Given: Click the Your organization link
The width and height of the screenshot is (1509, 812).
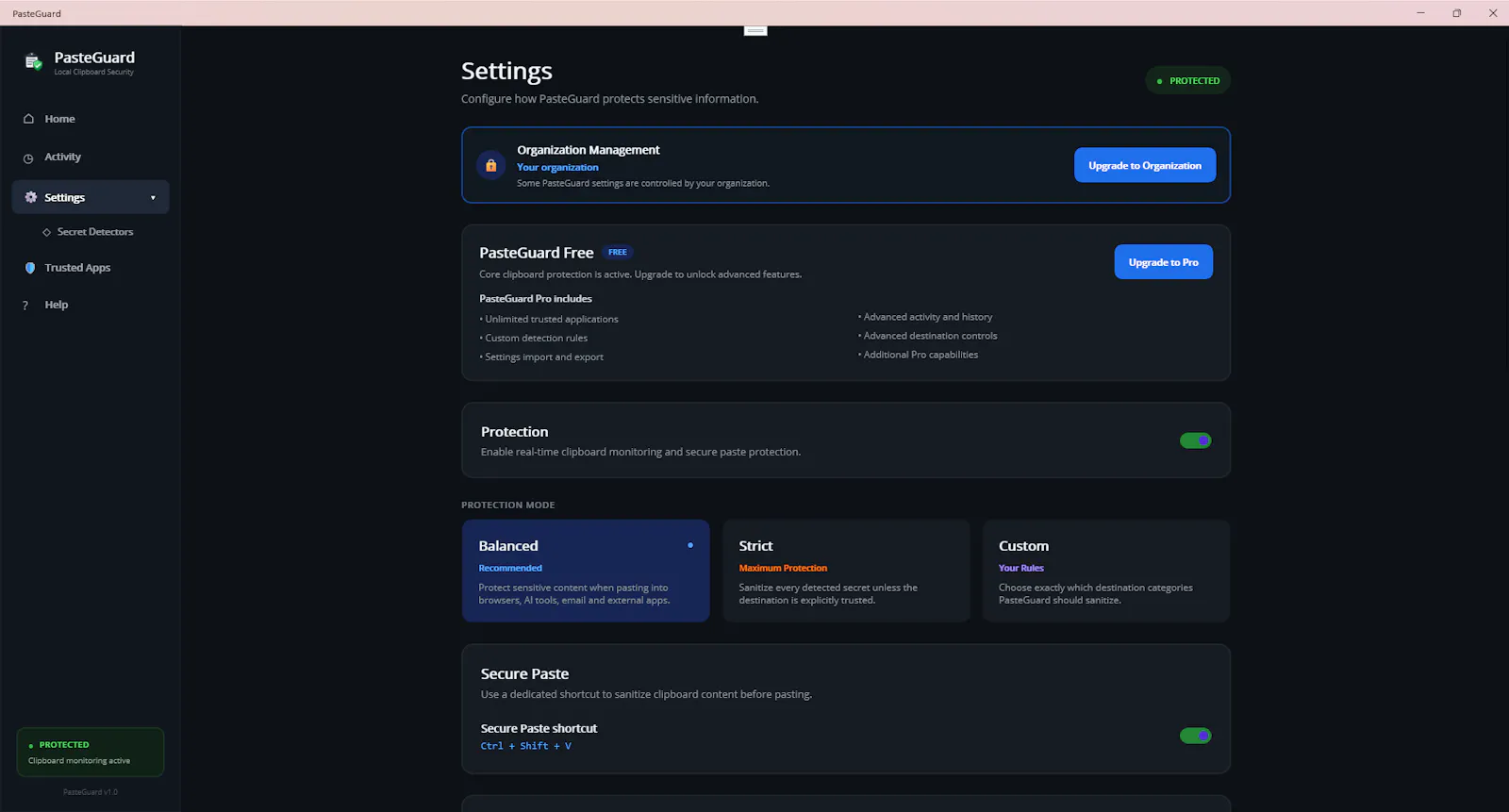Looking at the screenshot, I should pos(557,167).
